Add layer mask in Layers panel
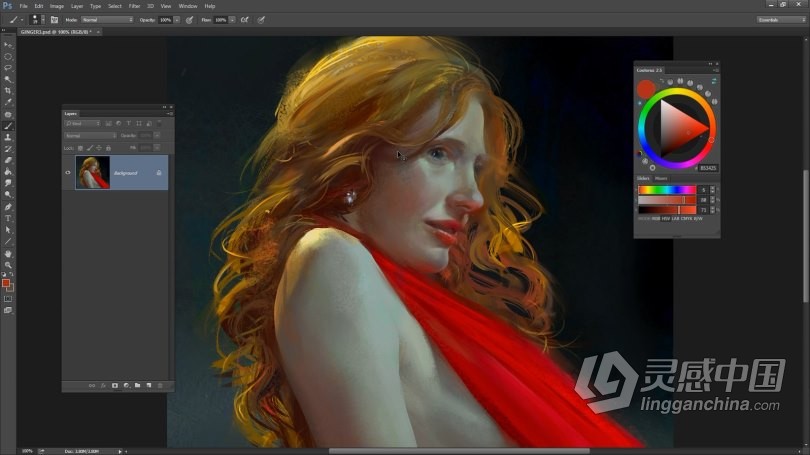Viewport: 810px width, 455px height. (x=115, y=385)
